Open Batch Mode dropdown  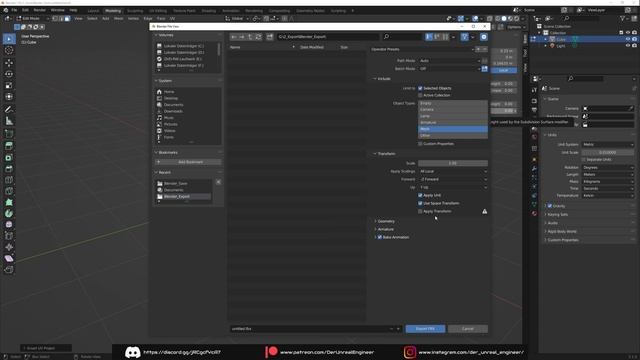(449, 69)
